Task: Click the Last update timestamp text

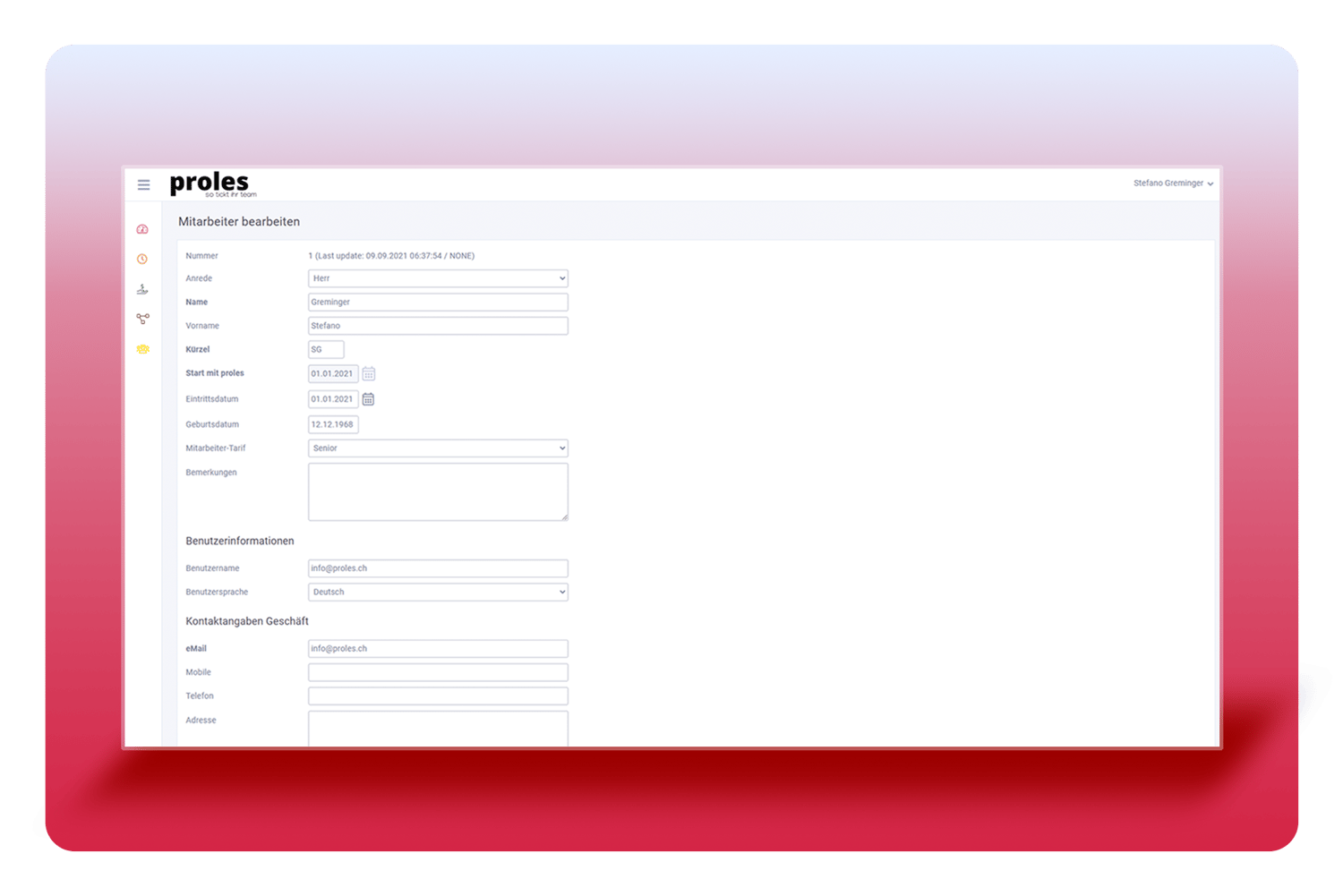Action: coord(391,256)
